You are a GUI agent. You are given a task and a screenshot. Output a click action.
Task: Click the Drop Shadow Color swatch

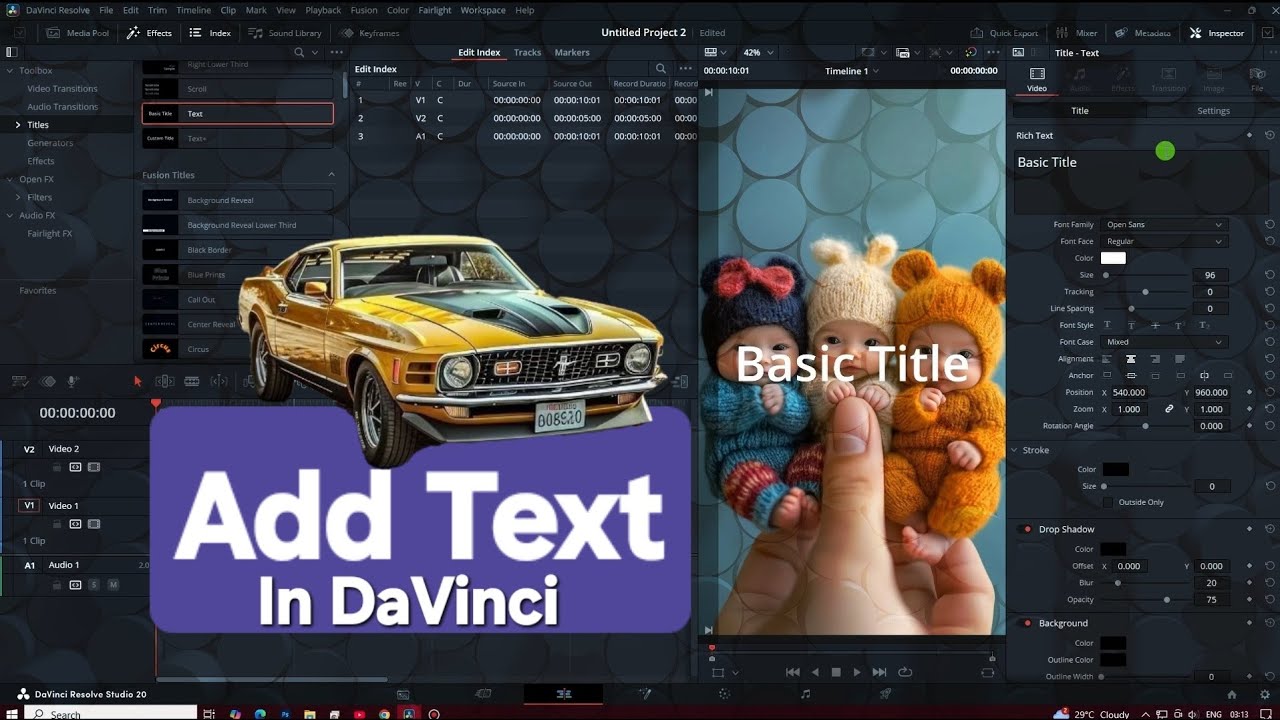[x=1113, y=549]
